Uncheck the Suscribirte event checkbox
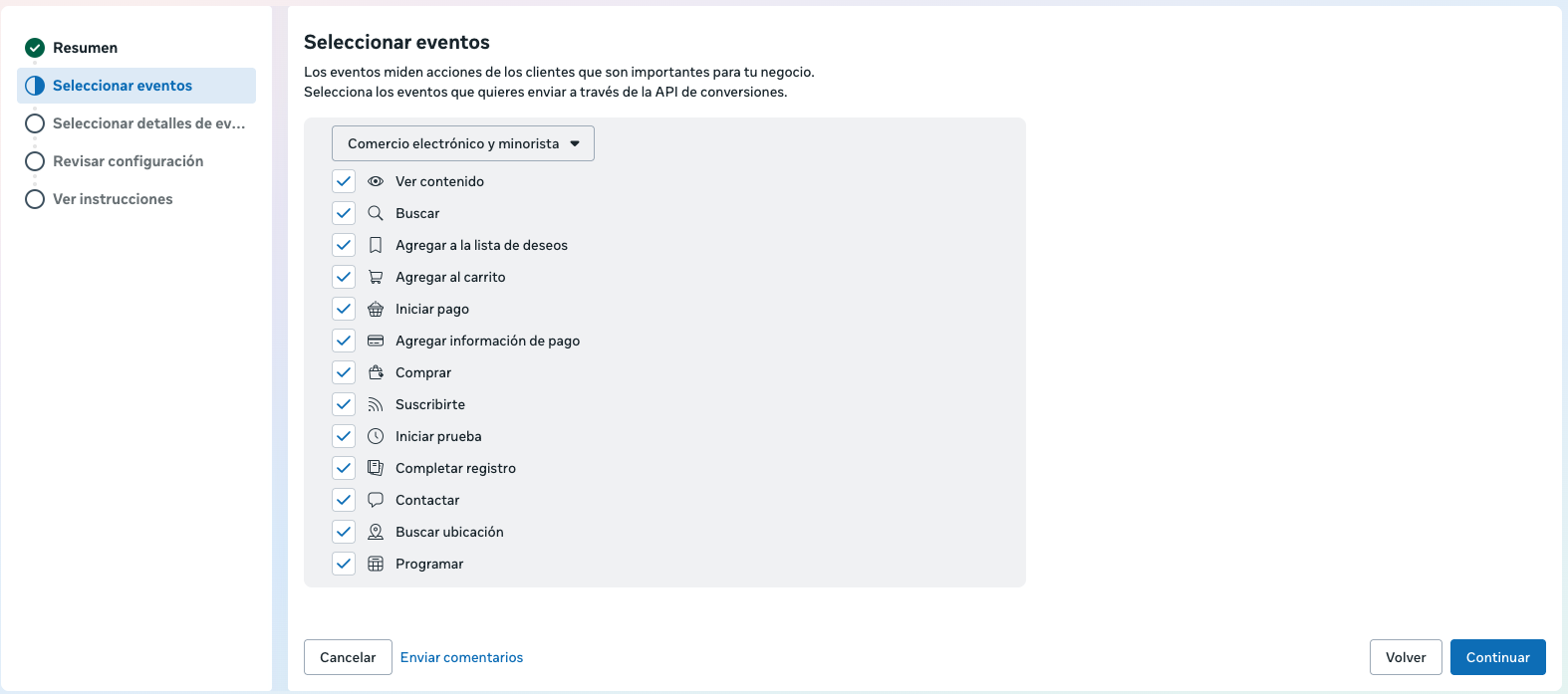This screenshot has height=694, width=1568. (344, 404)
